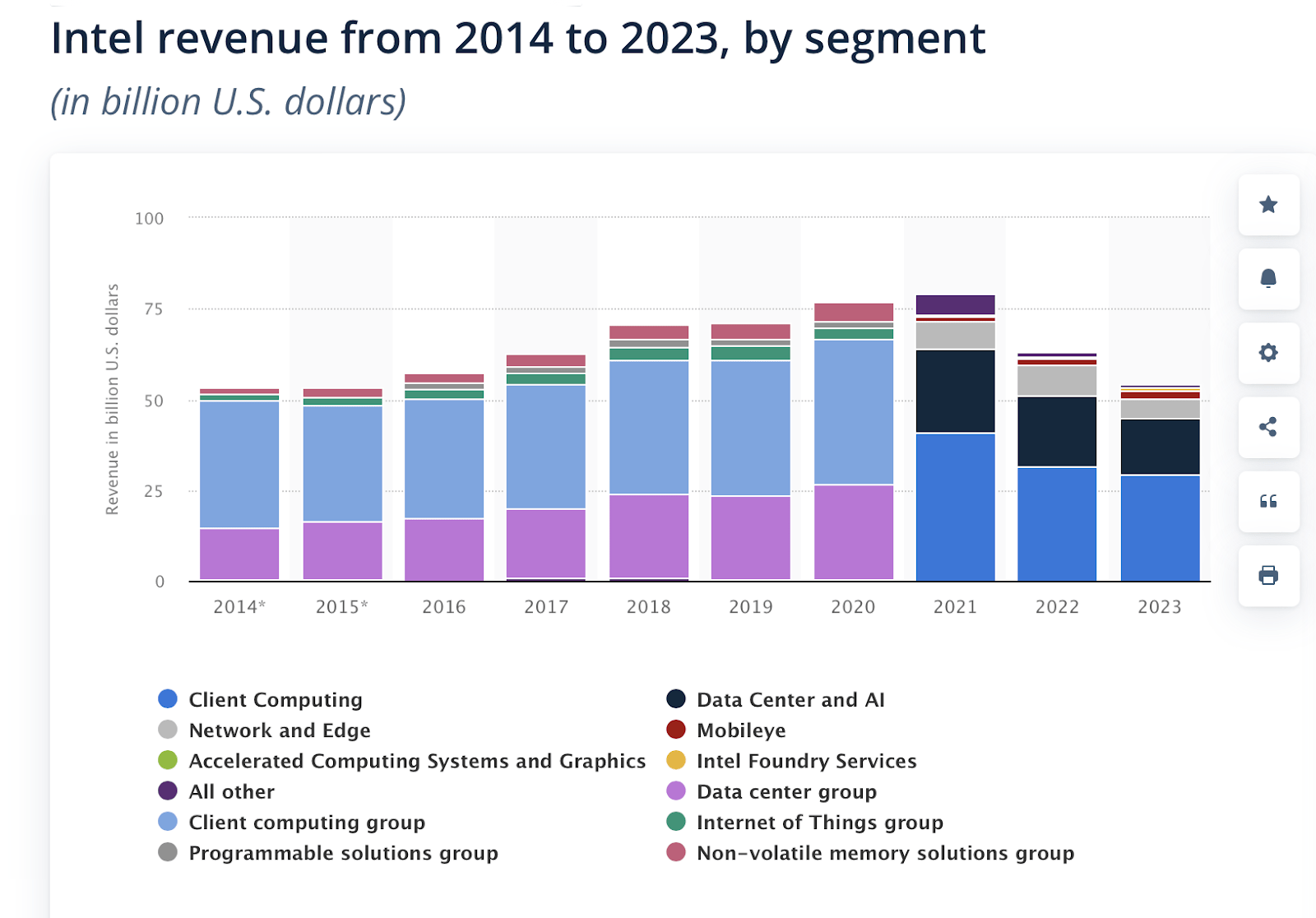Open the citation tool via quote icon
1316x918 pixels.
[1267, 501]
